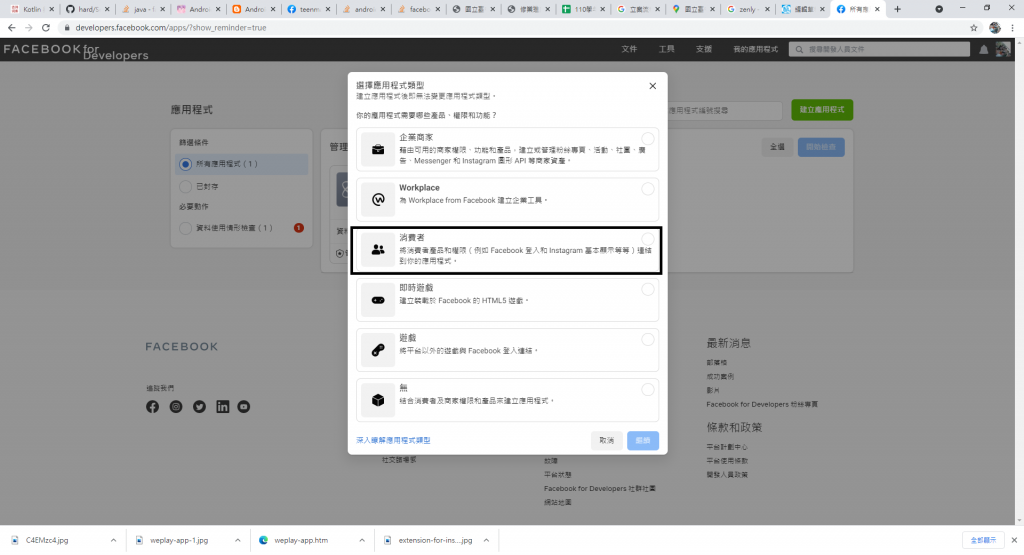Open 平台計劃中心 footer link

(727, 447)
